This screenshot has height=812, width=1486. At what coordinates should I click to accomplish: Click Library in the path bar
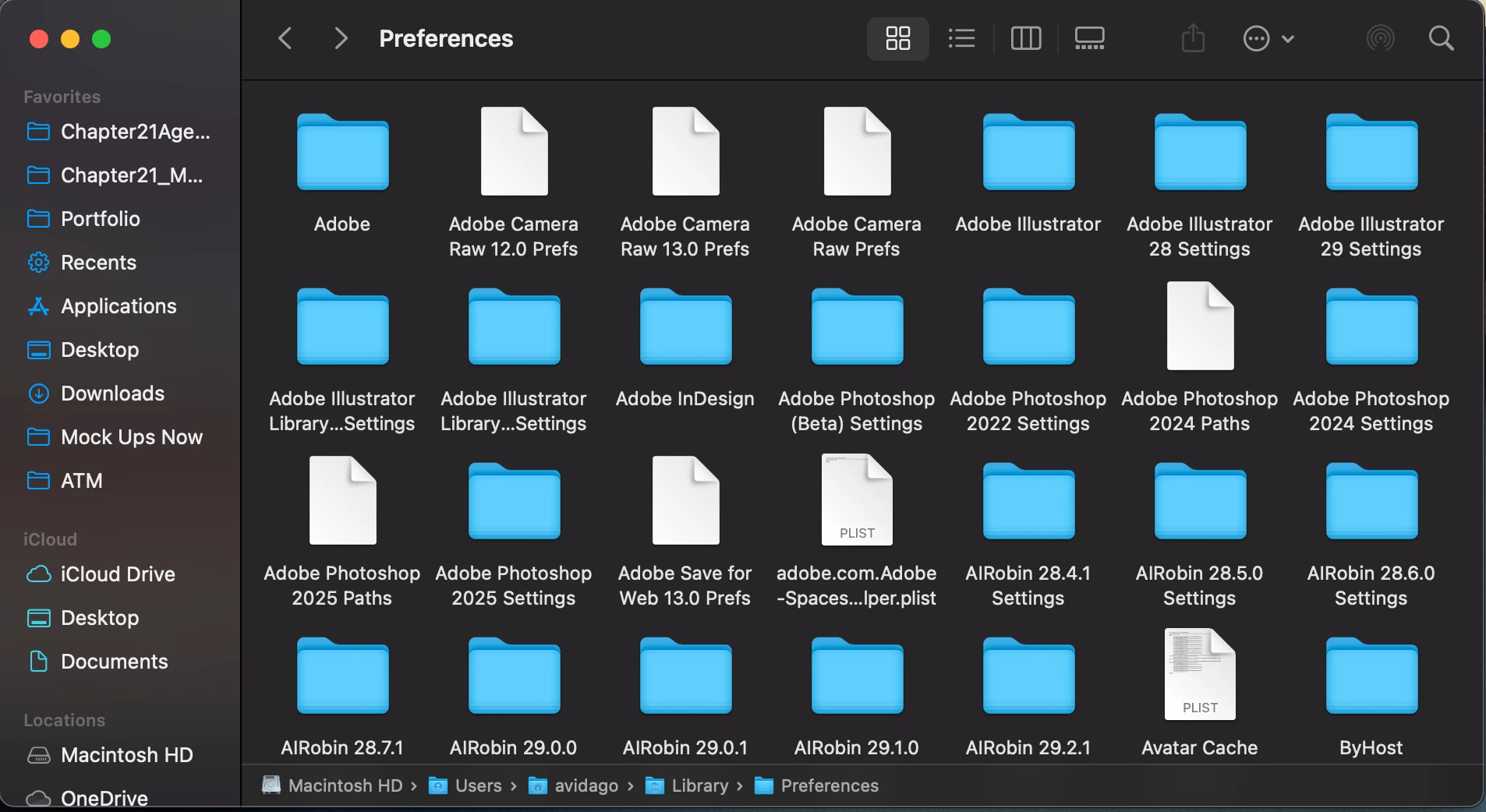tap(688, 786)
